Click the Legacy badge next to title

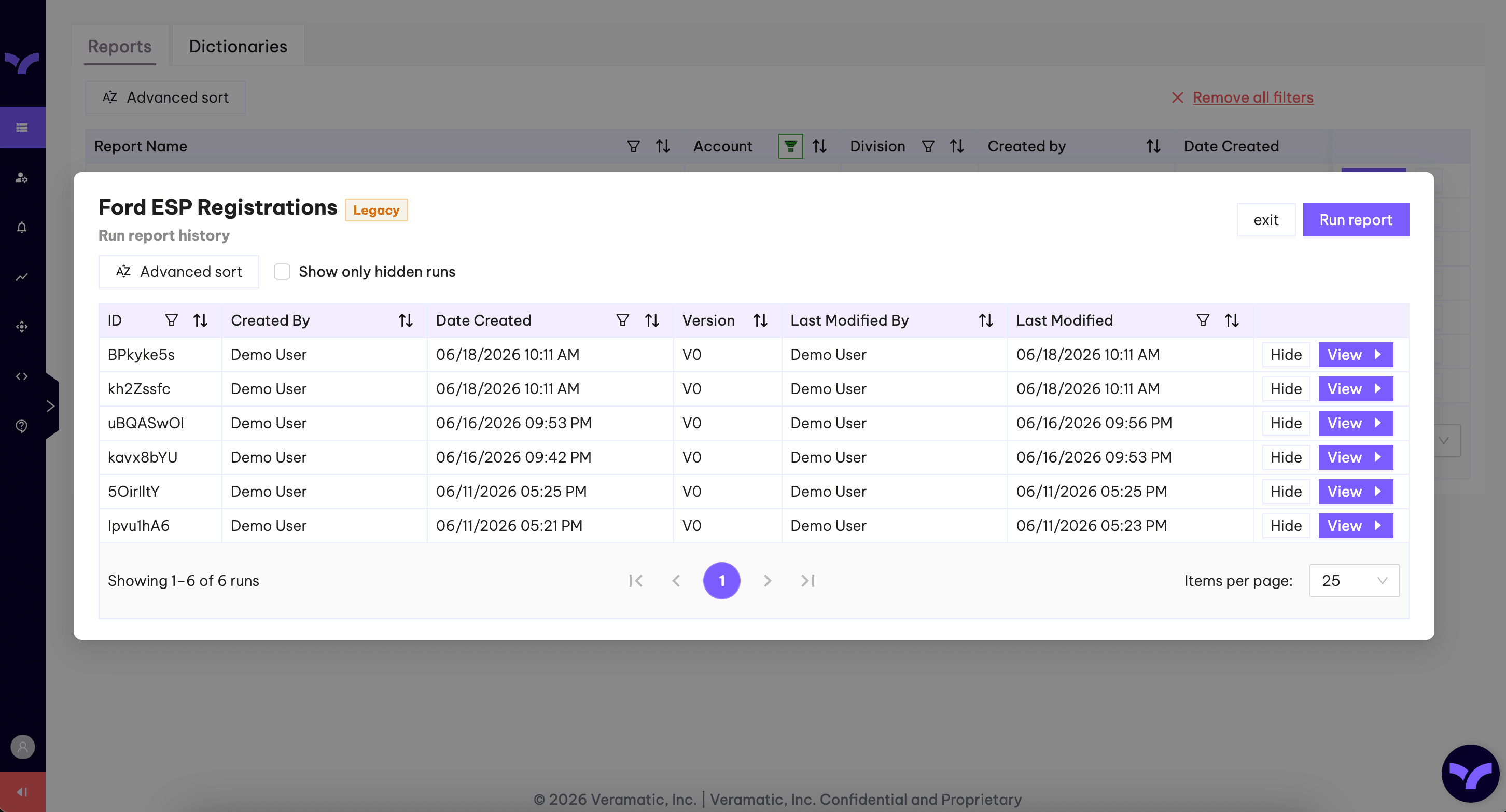tap(376, 210)
